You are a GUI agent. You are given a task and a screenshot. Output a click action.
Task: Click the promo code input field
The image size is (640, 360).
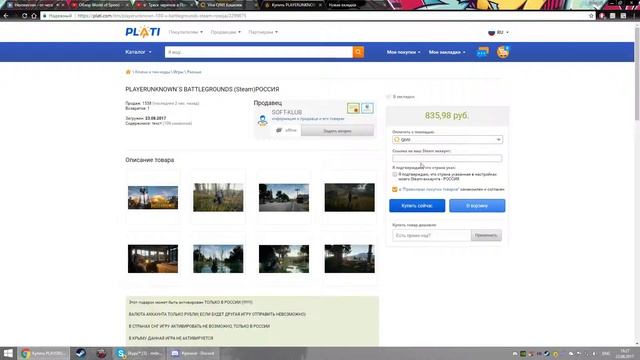coord(431,235)
